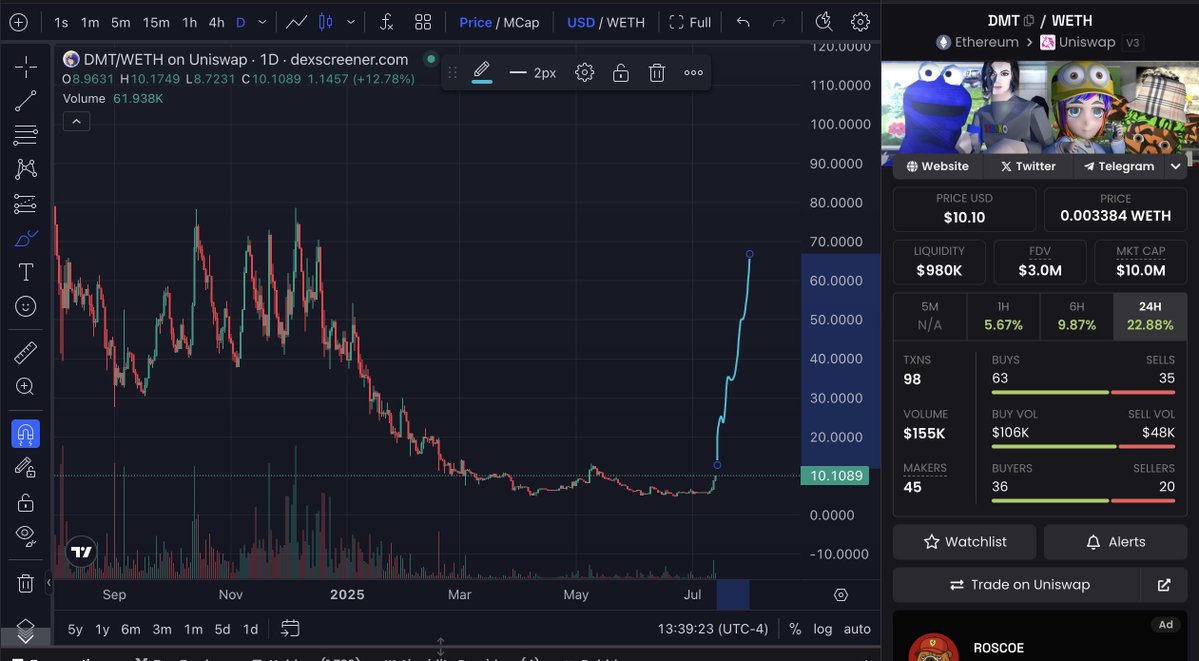1199x661 pixels.
Task: Click the redo arrow
Action: [779, 22]
